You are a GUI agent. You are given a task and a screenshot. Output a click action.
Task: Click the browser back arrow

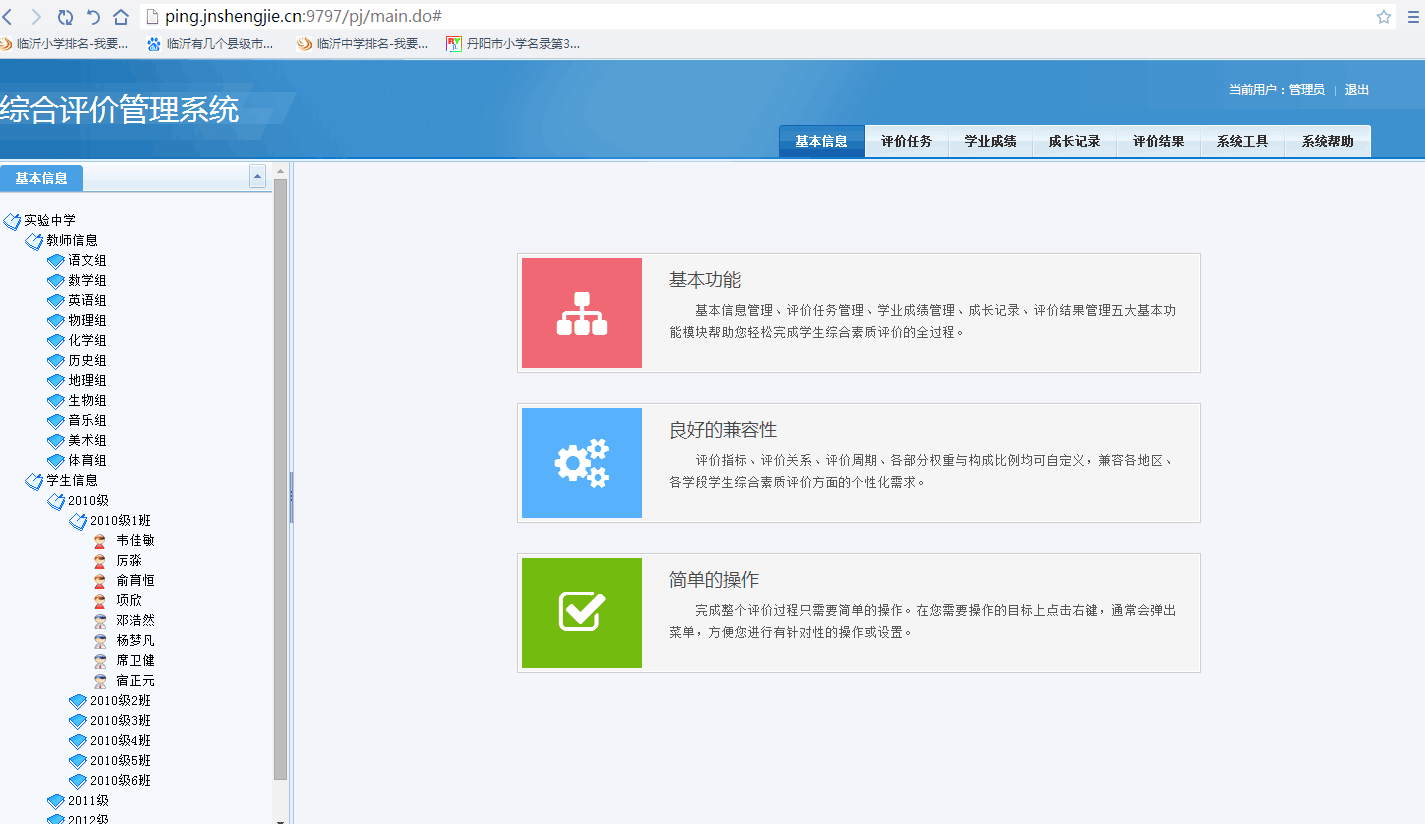pos(8,16)
